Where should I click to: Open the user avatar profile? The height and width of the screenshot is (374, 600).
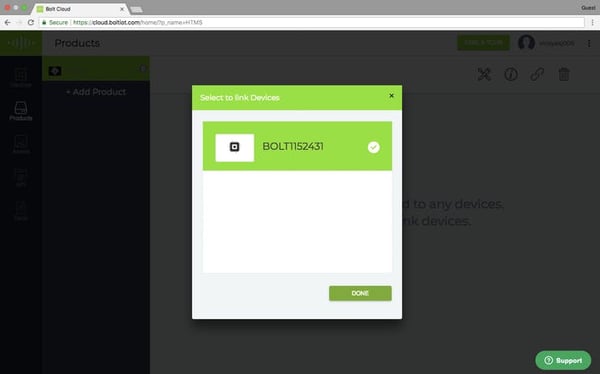point(526,43)
